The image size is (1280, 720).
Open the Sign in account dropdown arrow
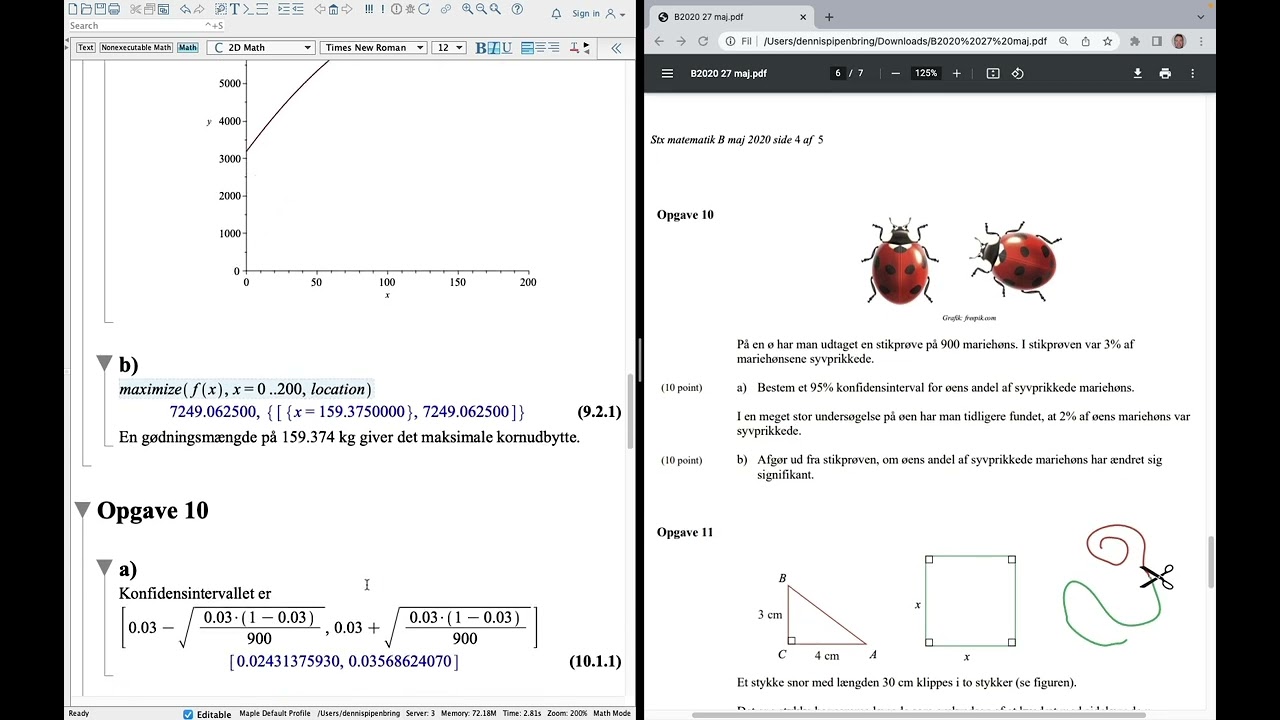tap(623, 15)
